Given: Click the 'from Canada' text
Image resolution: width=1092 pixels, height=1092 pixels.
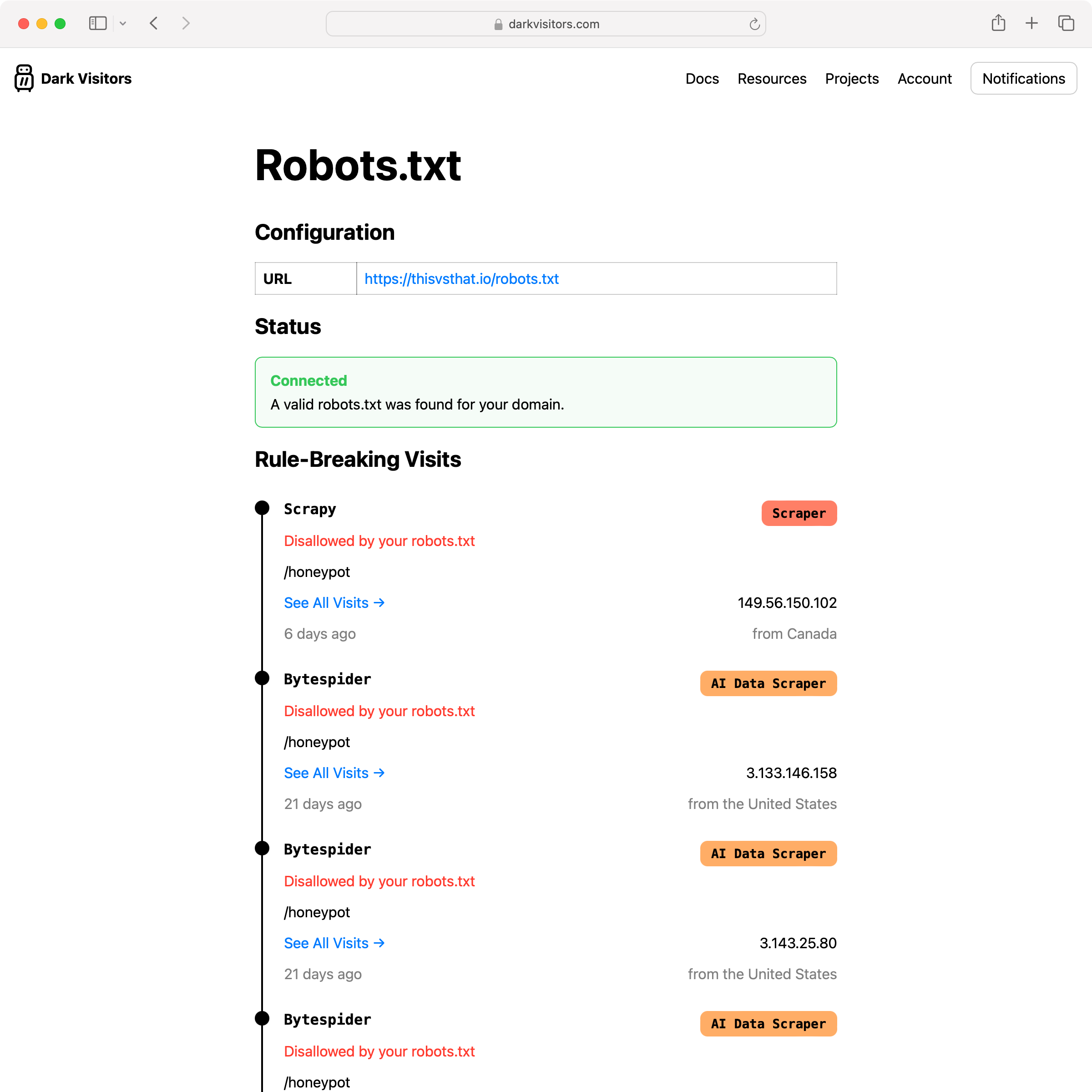Looking at the screenshot, I should pos(794,634).
